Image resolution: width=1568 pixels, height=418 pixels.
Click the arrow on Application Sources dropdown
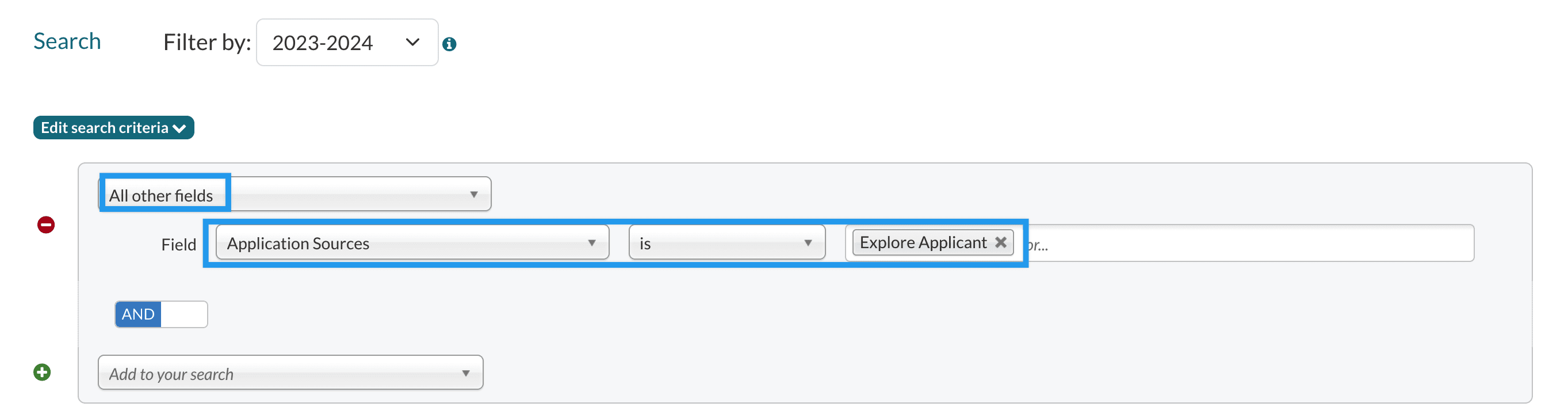591,242
